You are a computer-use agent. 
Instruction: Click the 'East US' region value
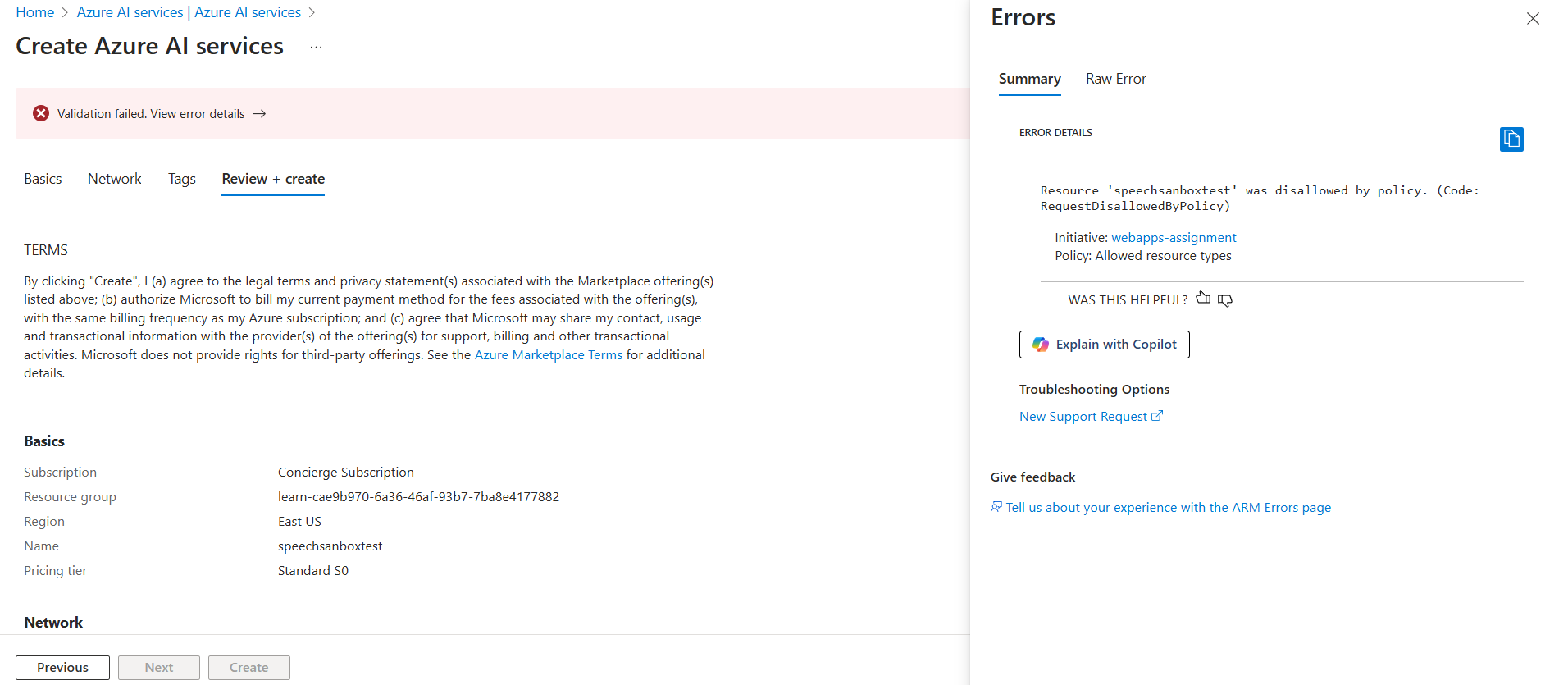299,522
